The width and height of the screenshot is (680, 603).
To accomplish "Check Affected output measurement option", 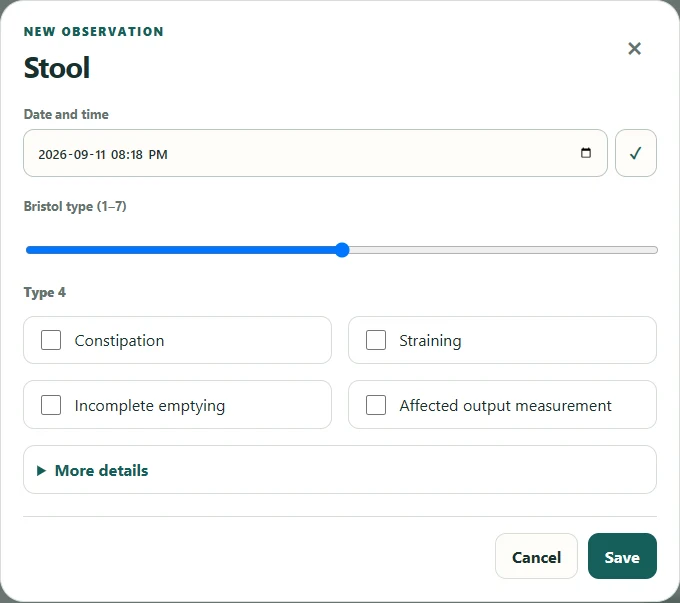I will (376, 405).
